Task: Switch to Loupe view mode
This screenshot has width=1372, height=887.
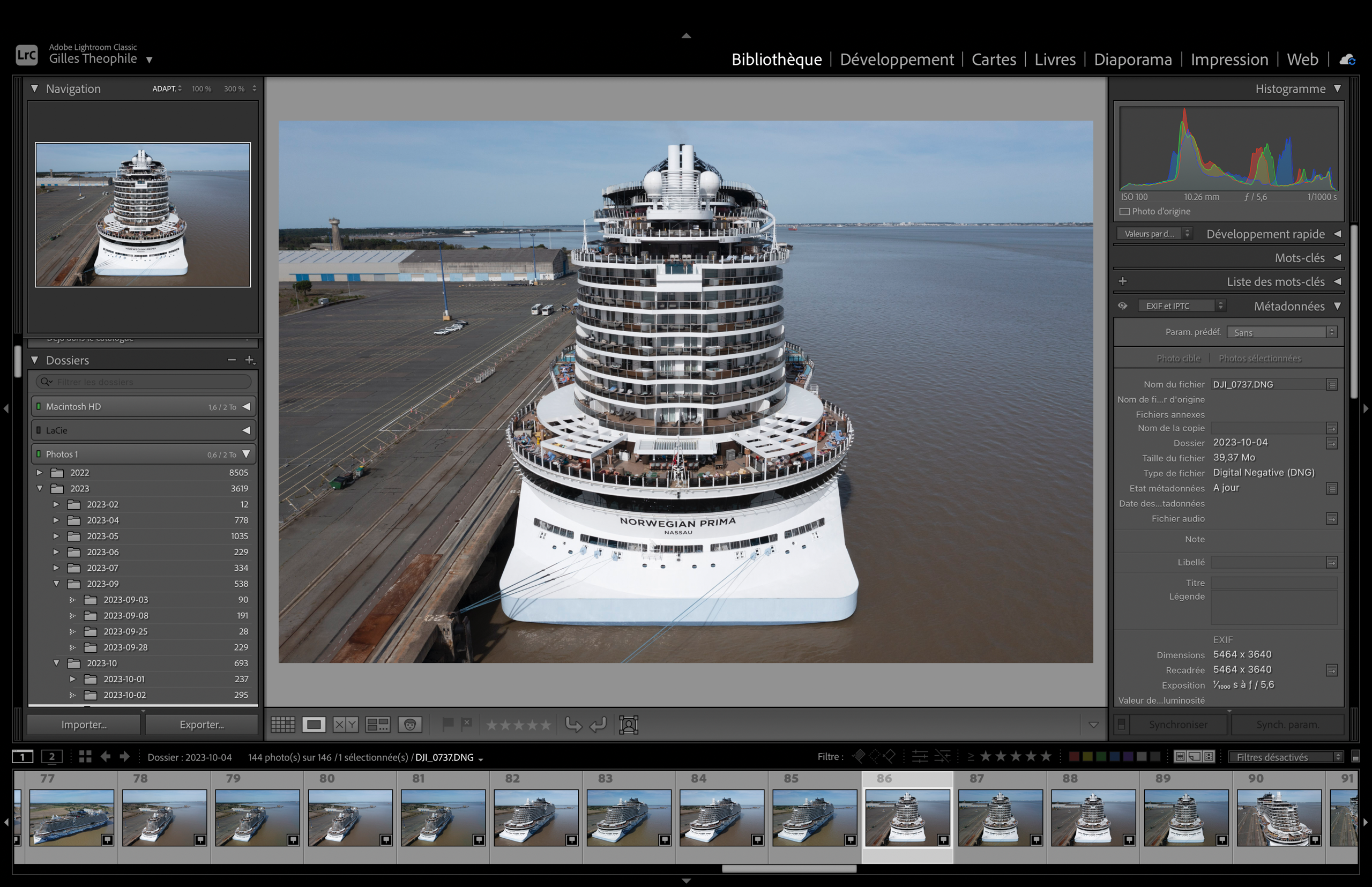Action: (x=314, y=725)
